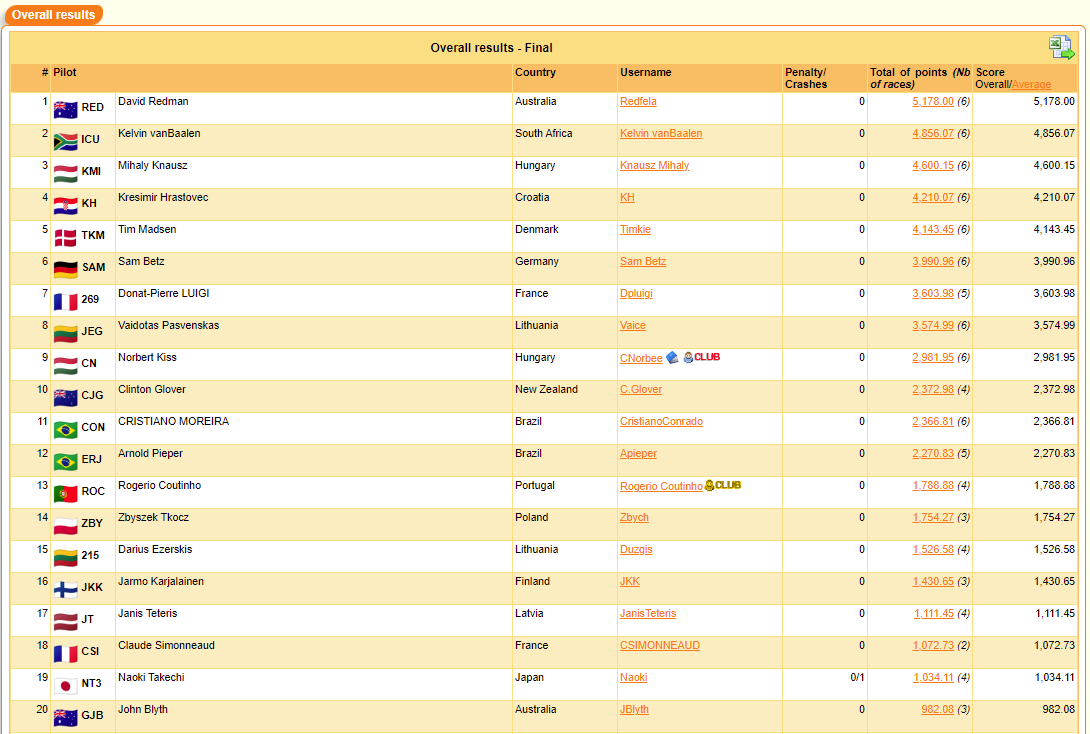The image size is (1090, 734).
Task: Open the 1,034.11 points details link
Action: click(x=934, y=677)
